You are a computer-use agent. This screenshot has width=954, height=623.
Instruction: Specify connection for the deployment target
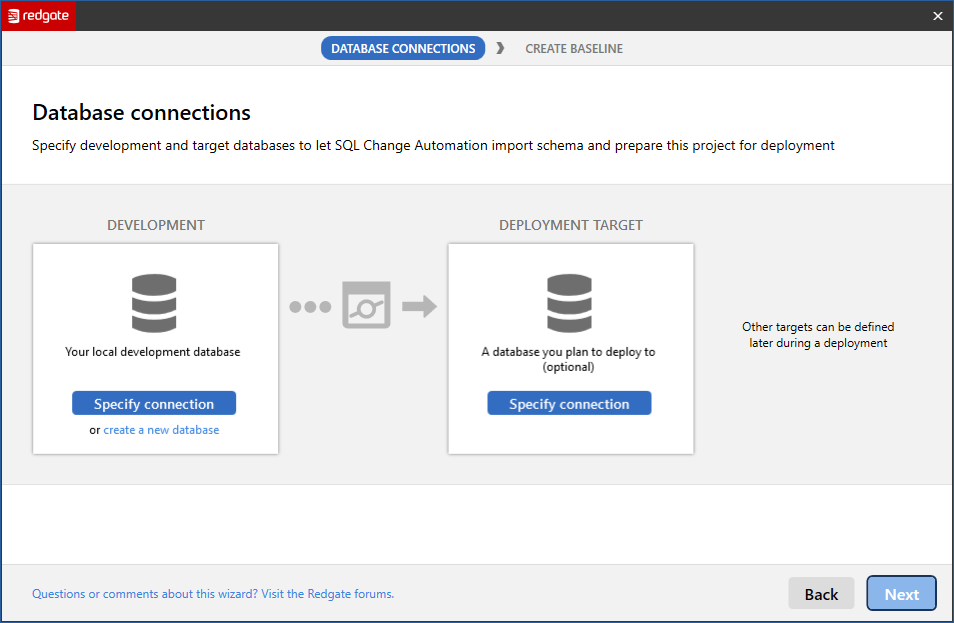569,404
